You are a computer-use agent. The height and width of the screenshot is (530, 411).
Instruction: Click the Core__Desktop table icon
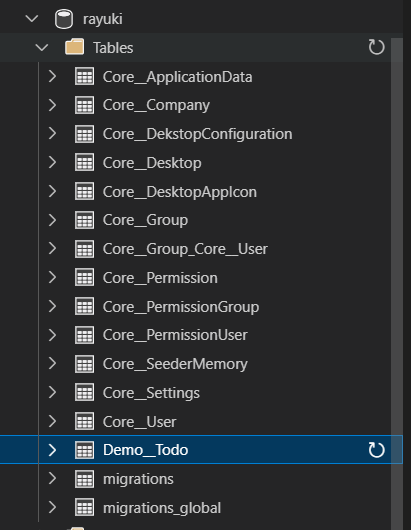(84, 163)
